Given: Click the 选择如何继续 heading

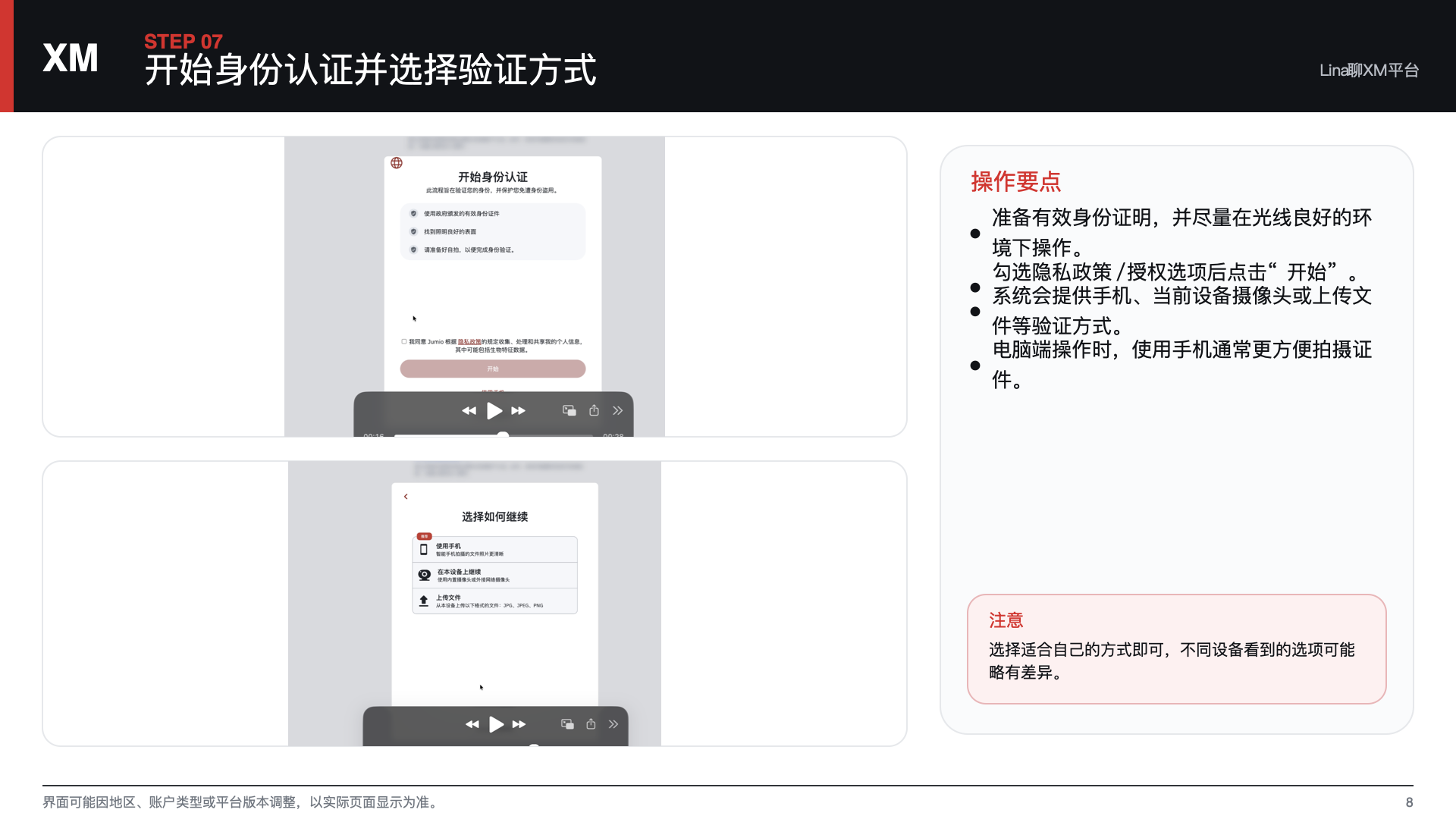Looking at the screenshot, I should 494,516.
